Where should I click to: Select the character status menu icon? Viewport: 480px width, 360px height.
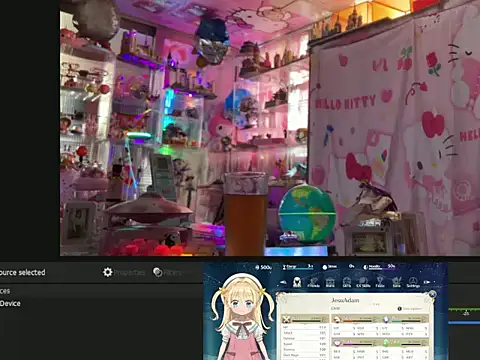click(297, 282)
